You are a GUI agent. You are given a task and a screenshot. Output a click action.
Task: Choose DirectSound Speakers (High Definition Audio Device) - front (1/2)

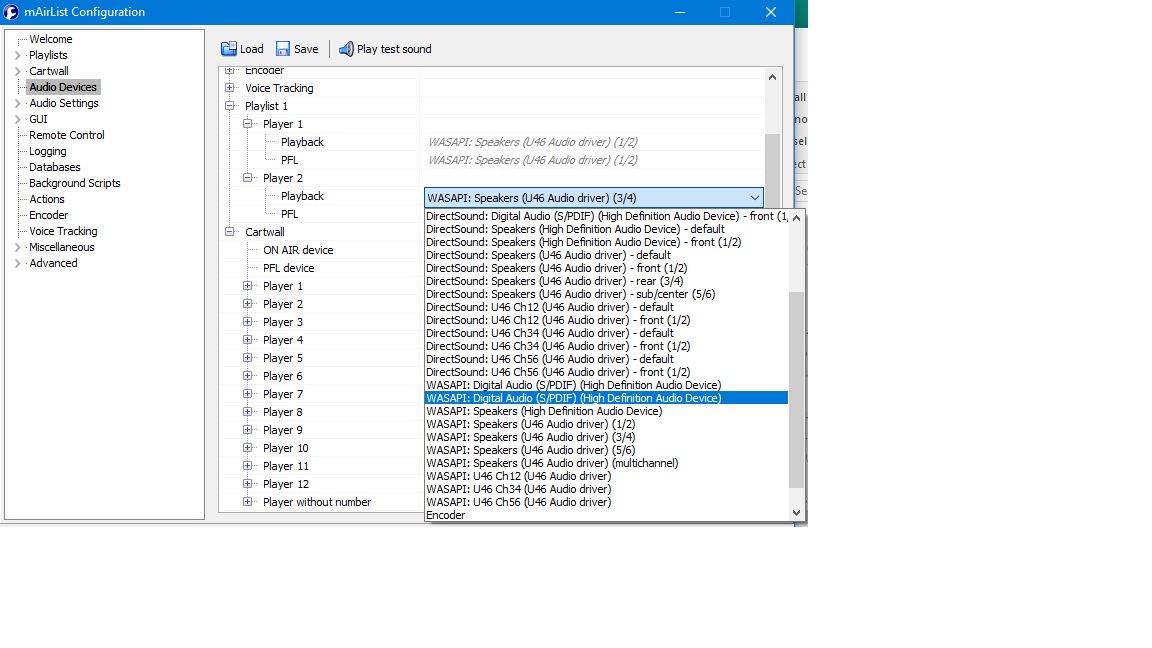[x=607, y=242]
